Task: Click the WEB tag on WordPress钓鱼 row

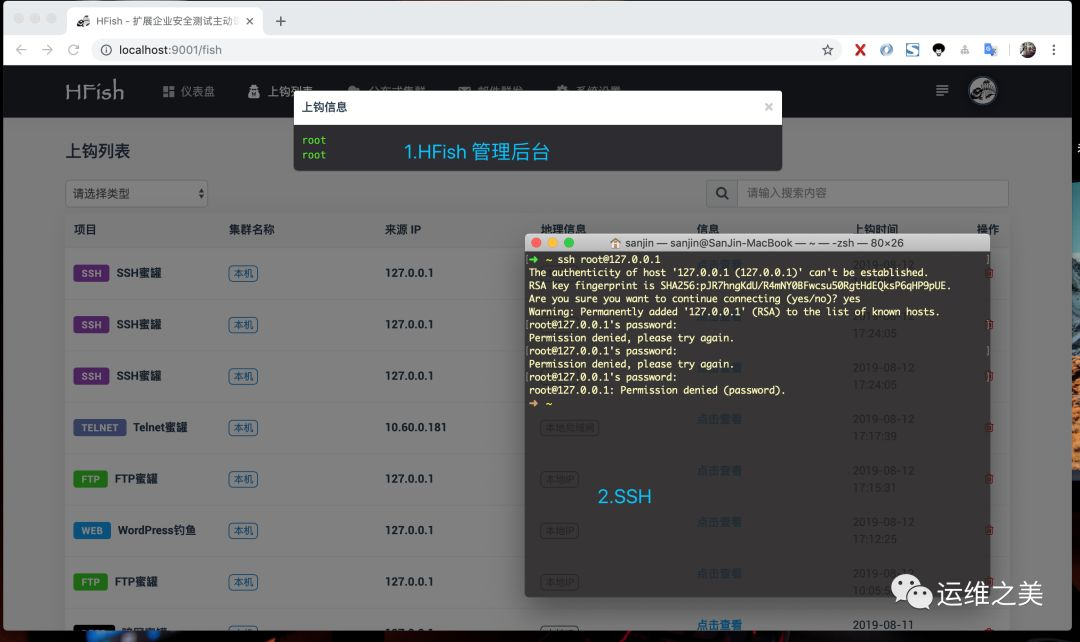Action: pyautogui.click(x=92, y=530)
